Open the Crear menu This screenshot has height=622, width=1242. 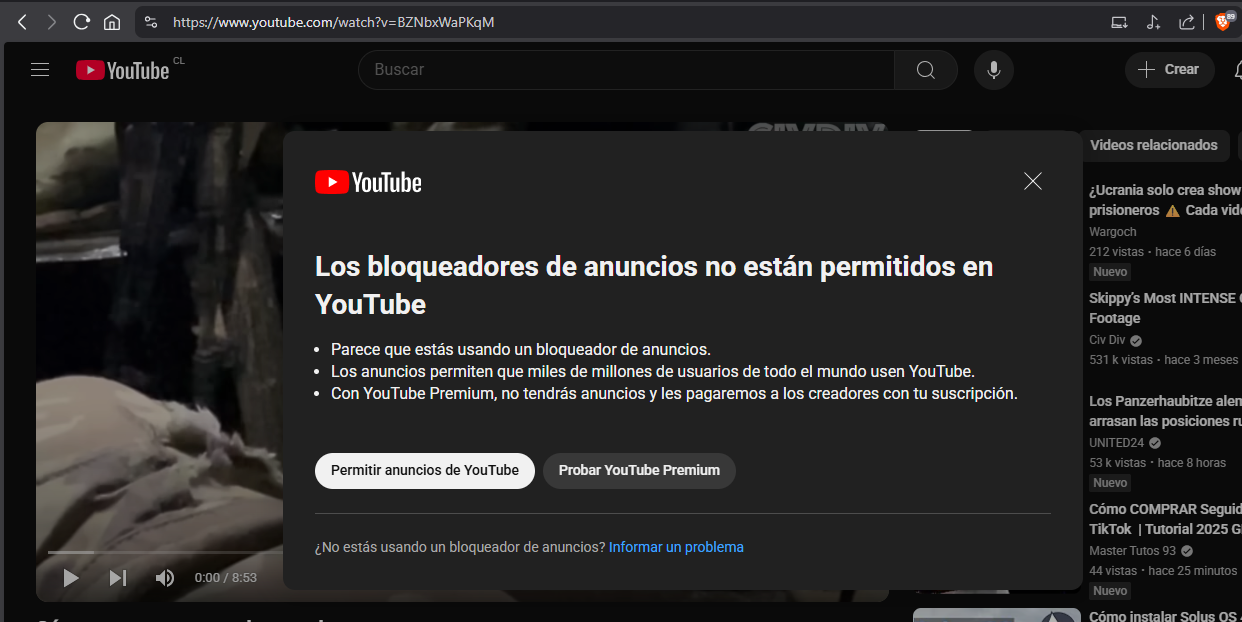pos(1170,70)
